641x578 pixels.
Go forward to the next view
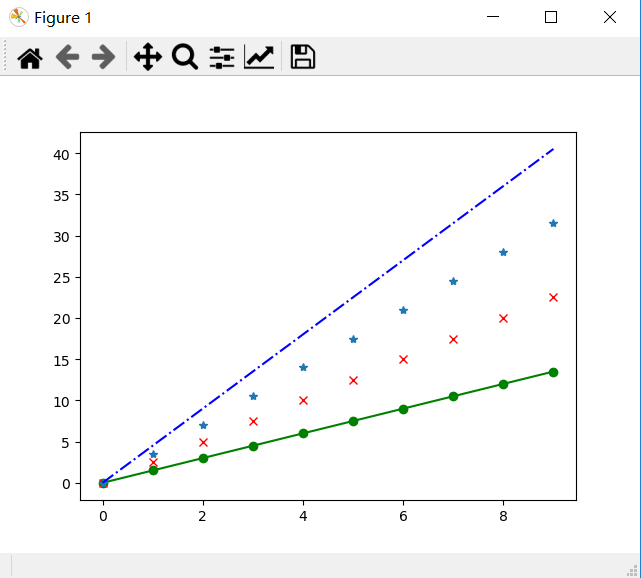tap(103, 57)
